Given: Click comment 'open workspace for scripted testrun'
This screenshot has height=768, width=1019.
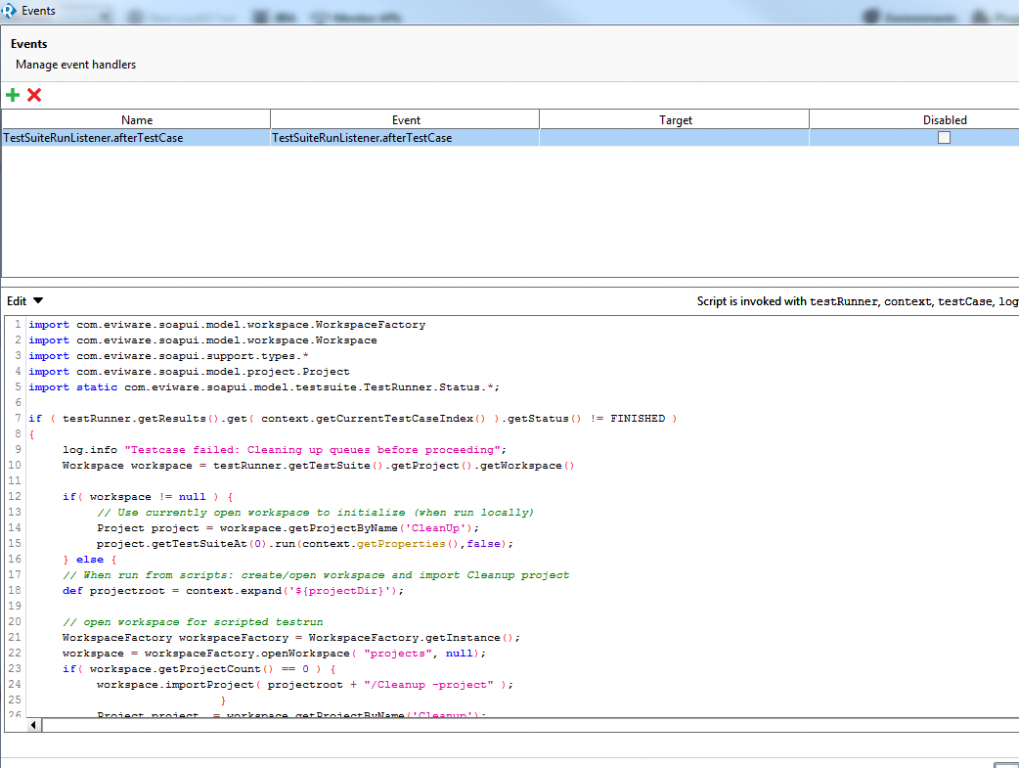Looking at the screenshot, I should pos(192,622).
